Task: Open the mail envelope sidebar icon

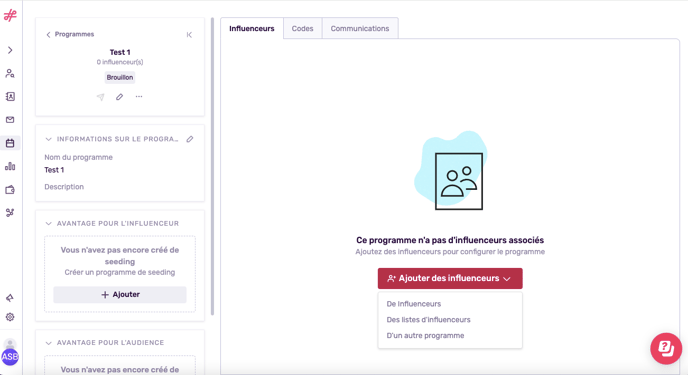Action: [x=10, y=120]
